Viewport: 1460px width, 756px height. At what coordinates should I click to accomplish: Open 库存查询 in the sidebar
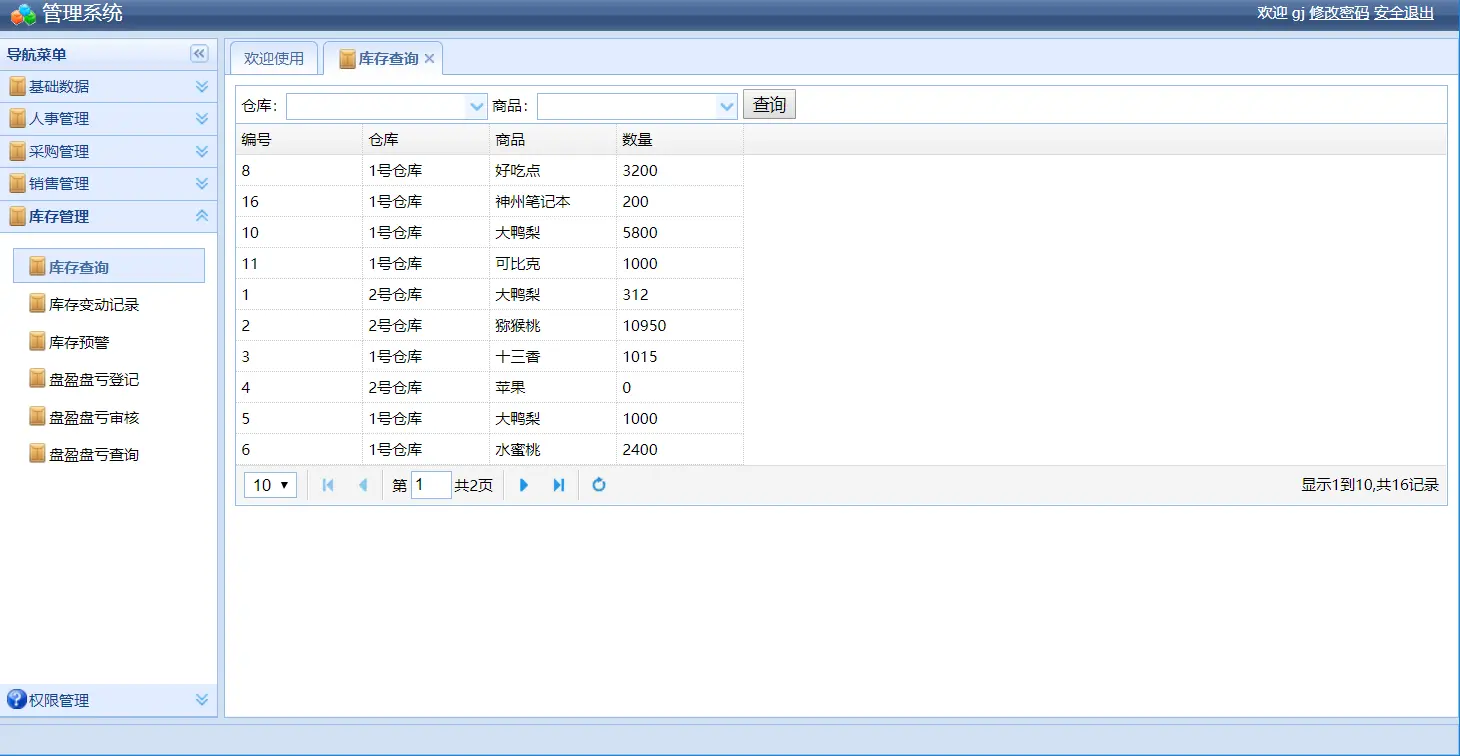point(109,267)
